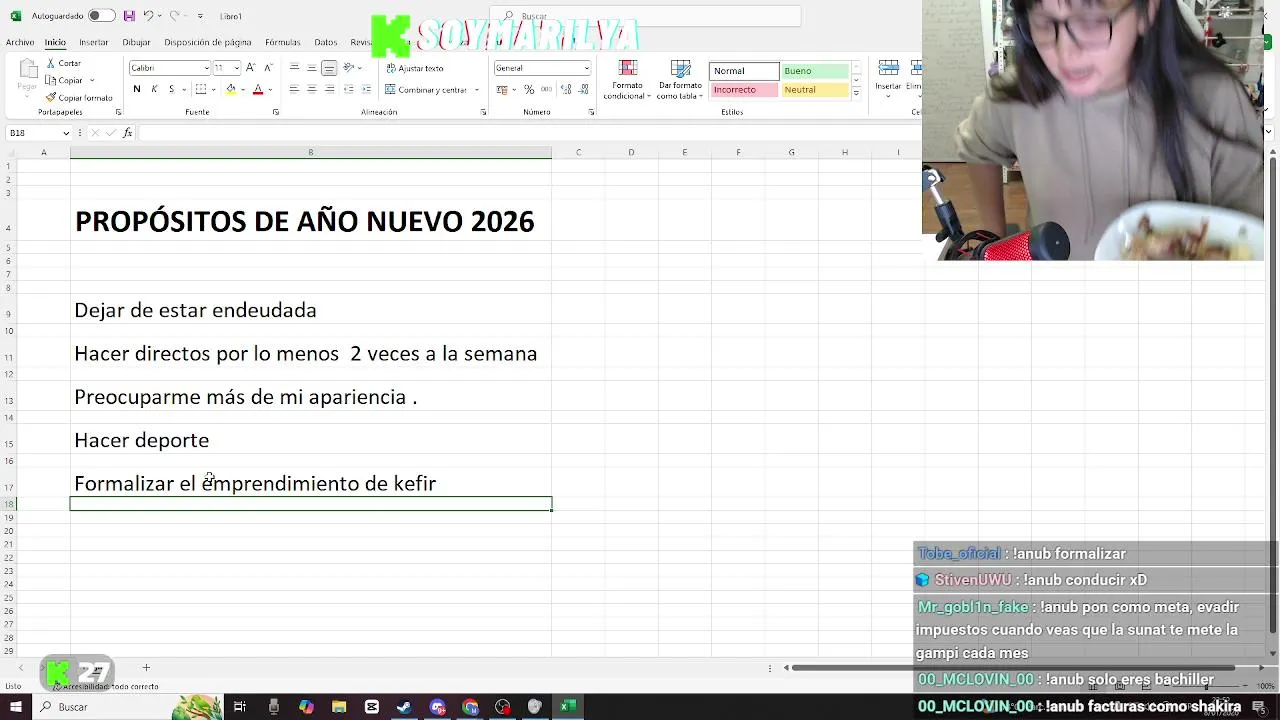Activate Copiar formato paintbrush
This screenshot has height=720, width=1280.
(79, 97)
